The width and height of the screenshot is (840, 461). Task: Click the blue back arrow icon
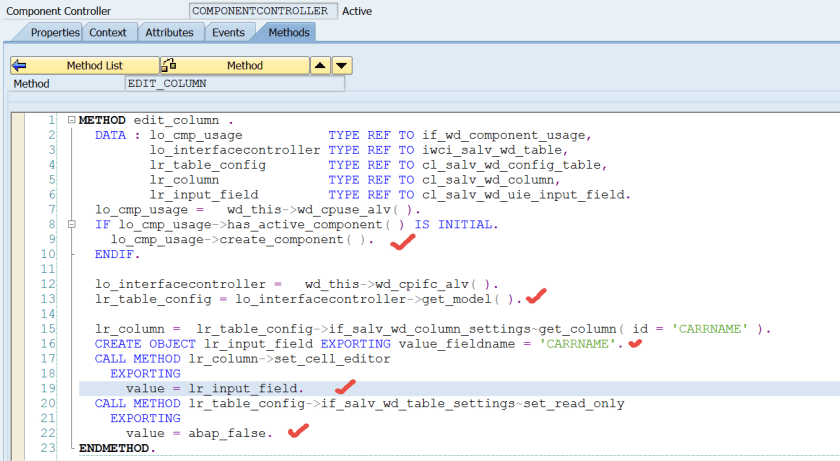pos(19,65)
